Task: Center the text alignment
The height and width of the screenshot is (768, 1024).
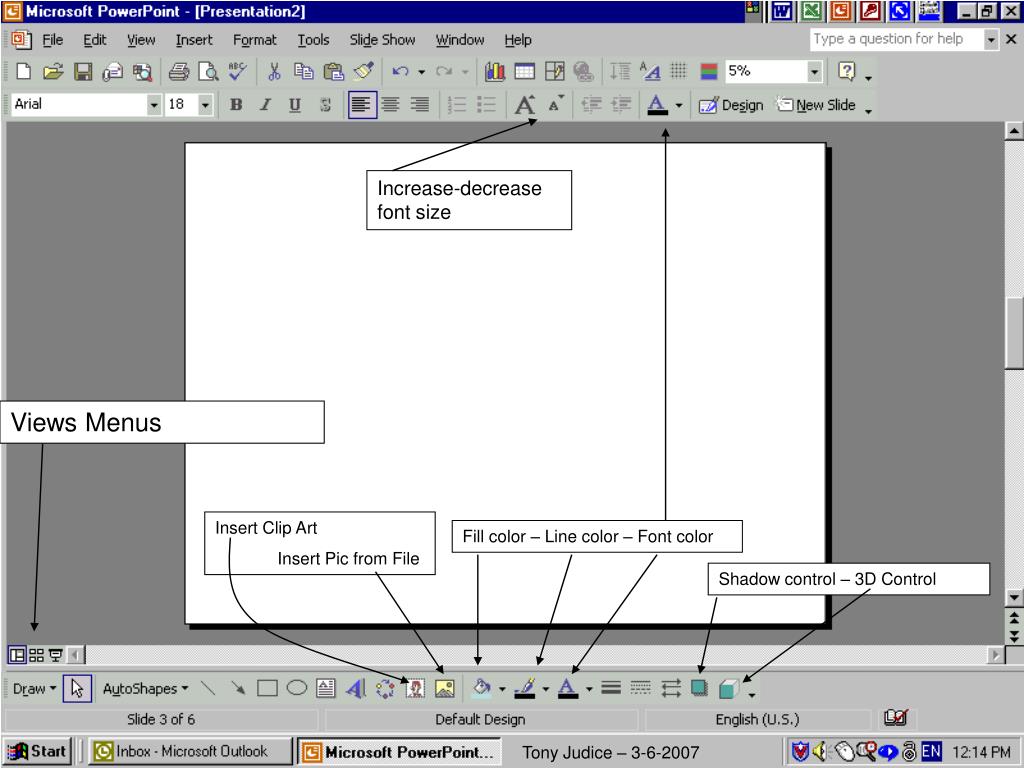Action: pyautogui.click(x=391, y=104)
